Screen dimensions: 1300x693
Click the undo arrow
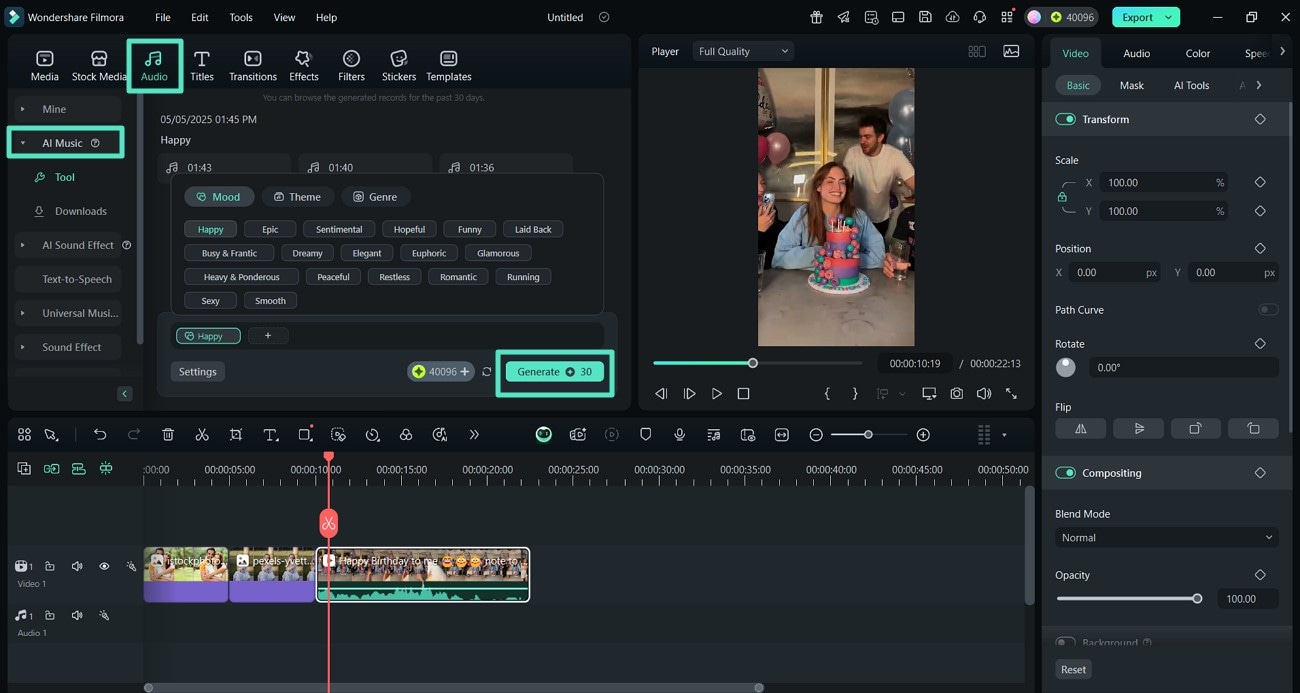[100, 435]
